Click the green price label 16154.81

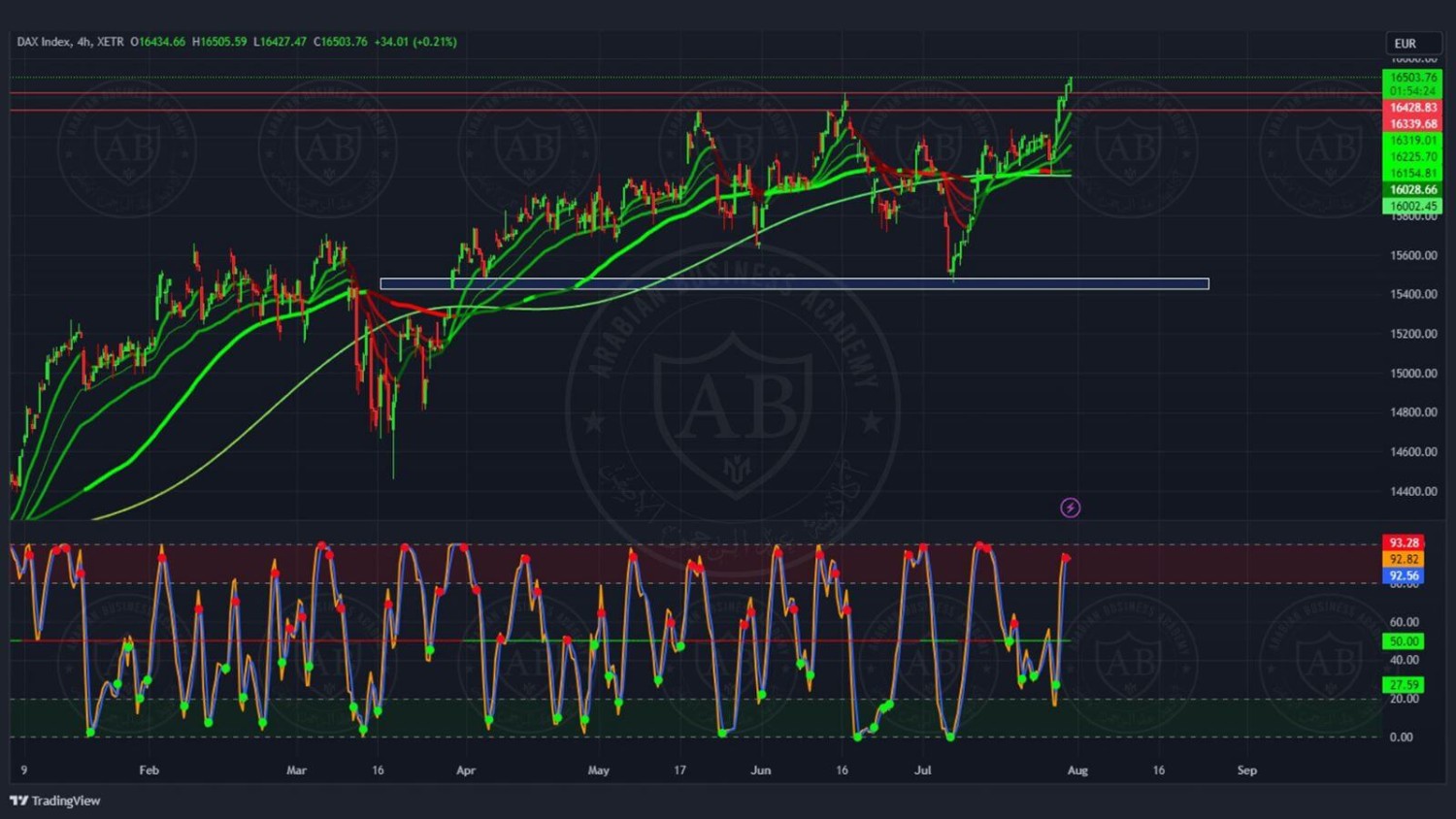click(x=1412, y=174)
